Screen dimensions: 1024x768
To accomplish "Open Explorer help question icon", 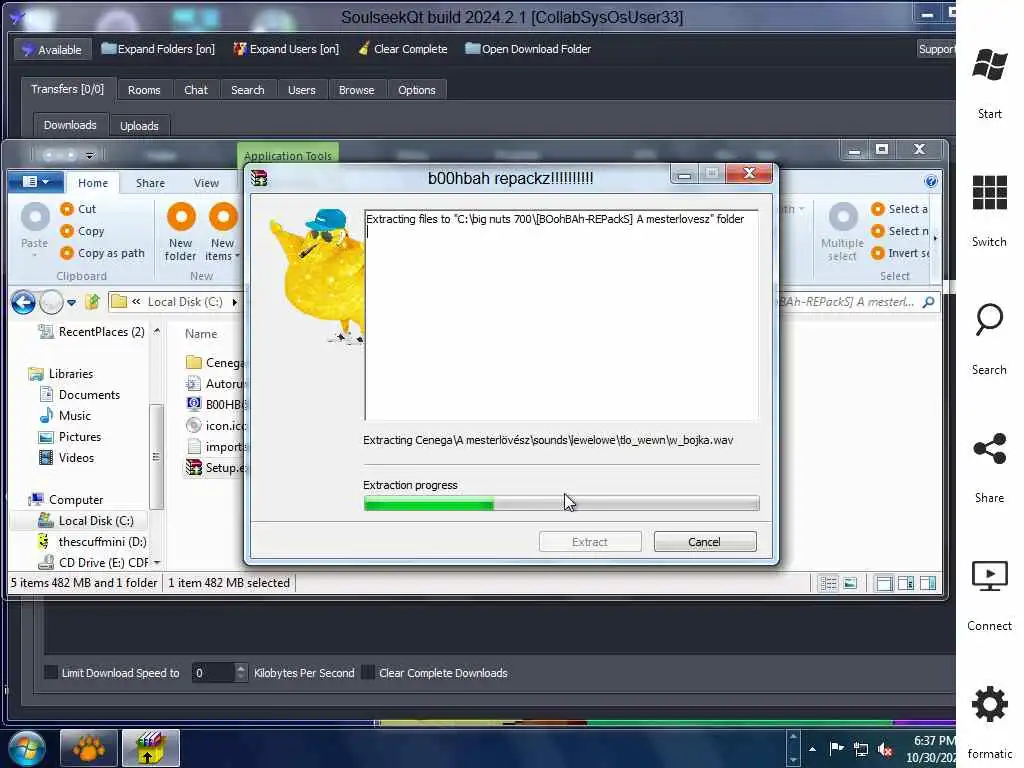I will point(931,182).
